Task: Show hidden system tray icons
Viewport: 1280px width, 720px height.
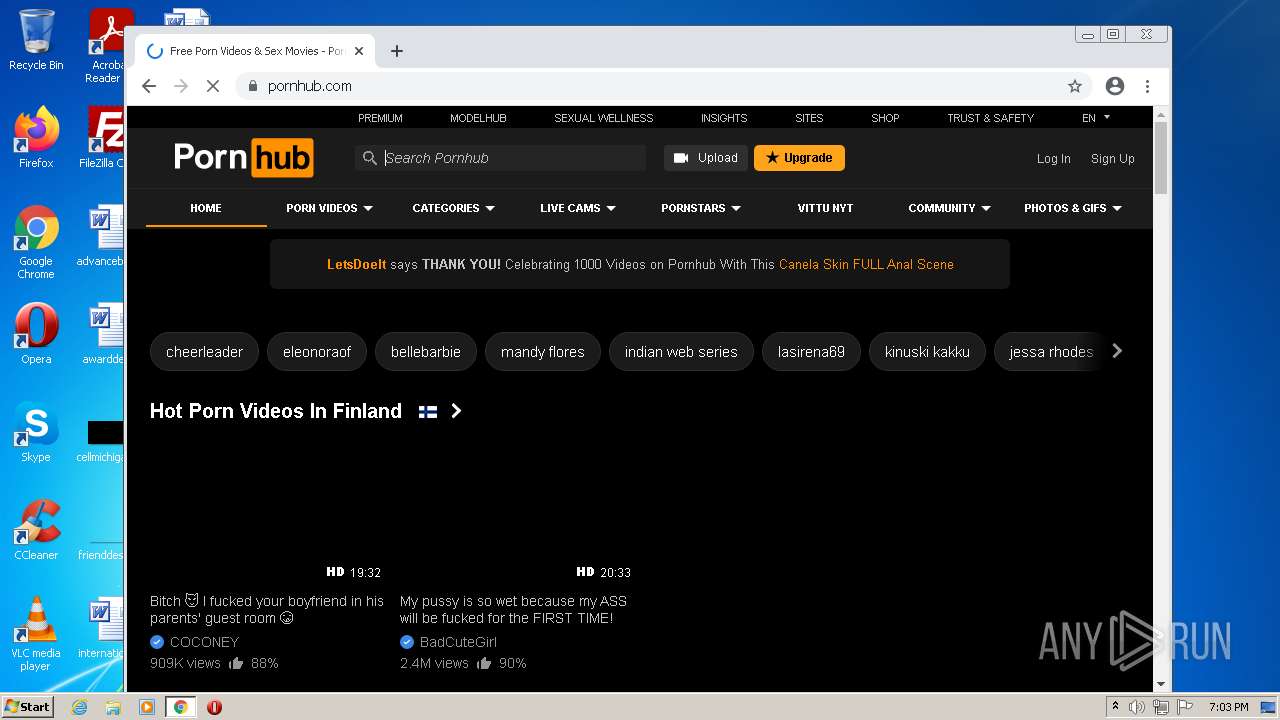Action: tap(1115, 707)
